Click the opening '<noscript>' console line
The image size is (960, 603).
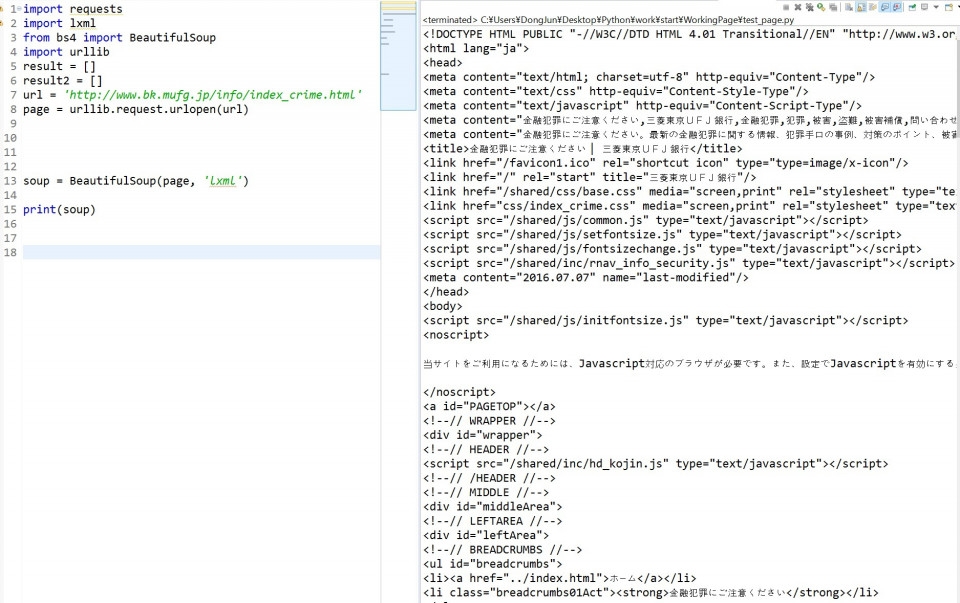(456, 335)
